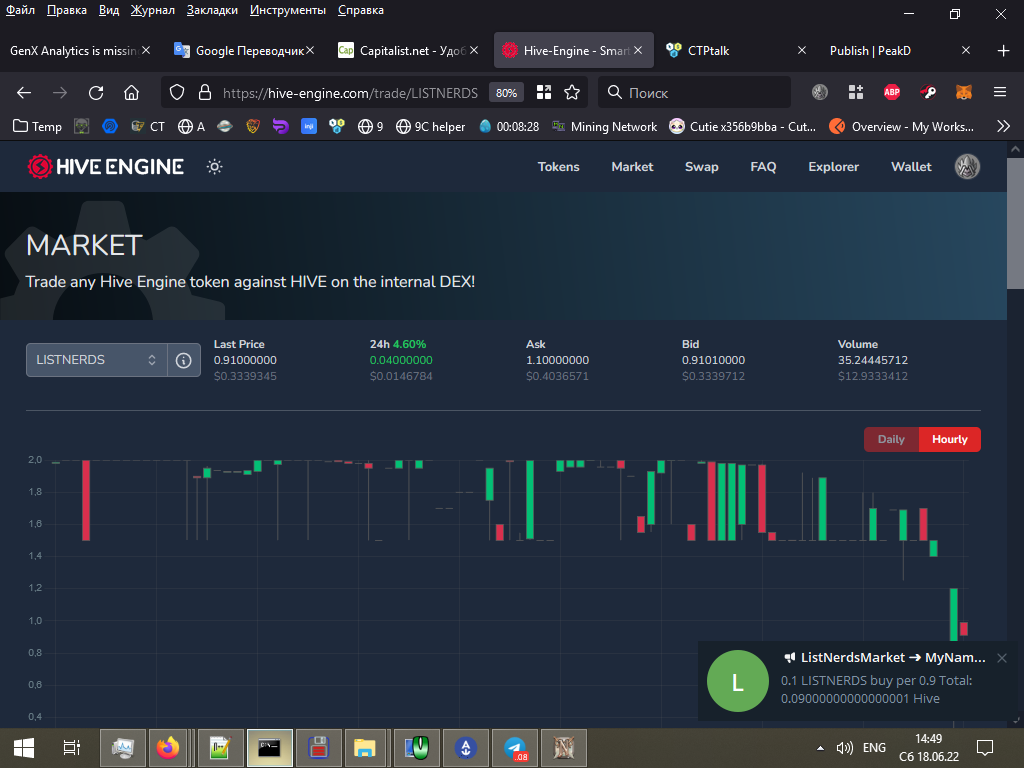Show token info via the info icon
Screen dimensions: 1024x768
(184, 360)
